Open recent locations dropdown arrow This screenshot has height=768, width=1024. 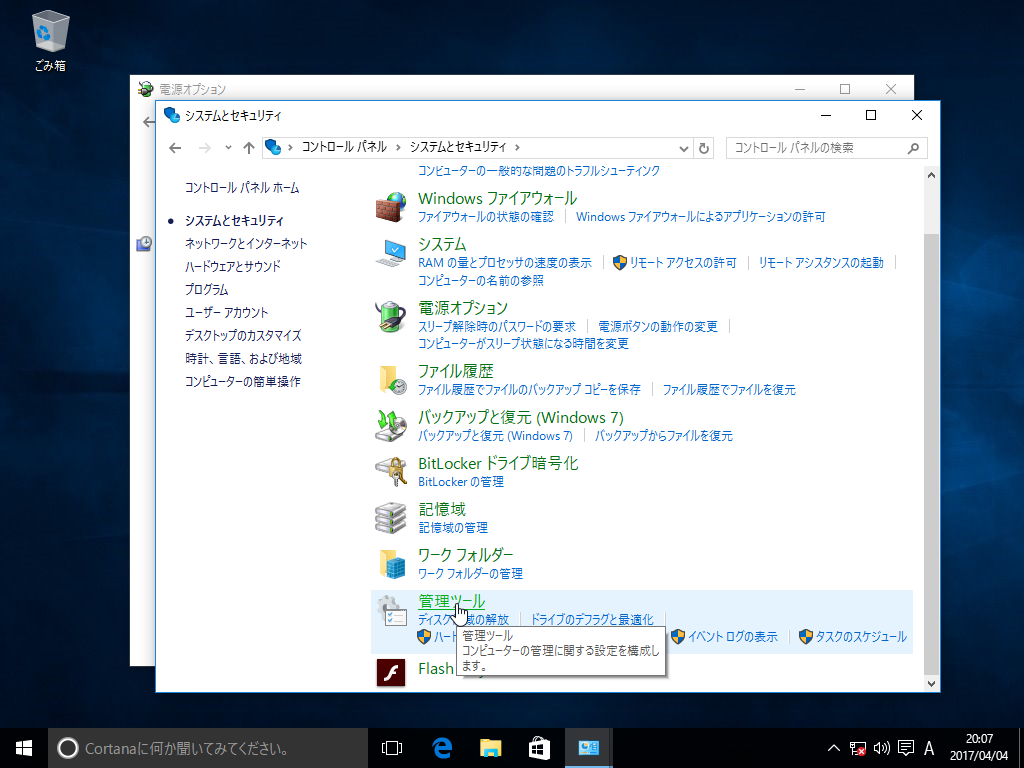click(x=228, y=148)
